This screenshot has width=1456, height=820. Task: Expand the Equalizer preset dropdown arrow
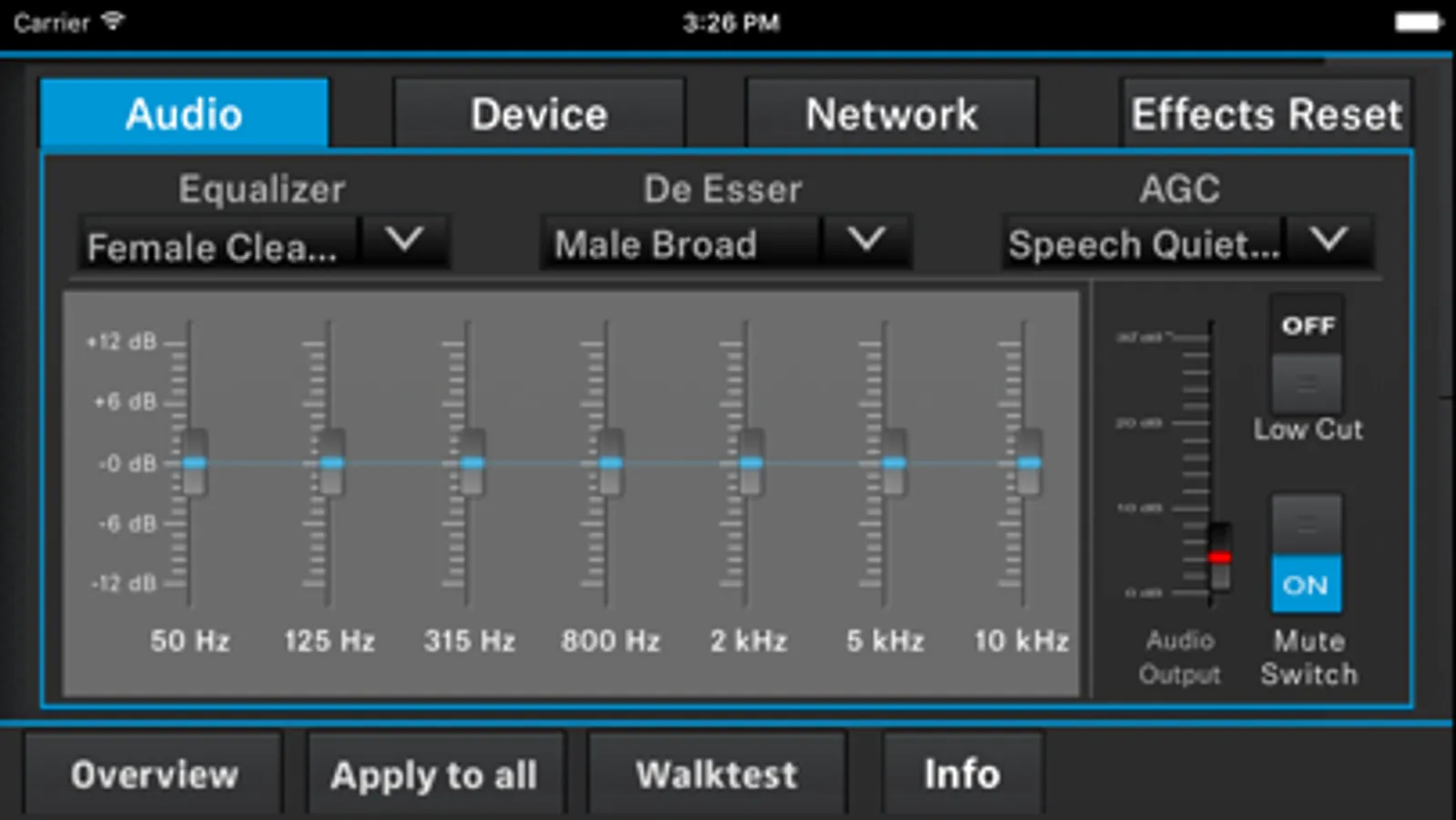tap(404, 241)
